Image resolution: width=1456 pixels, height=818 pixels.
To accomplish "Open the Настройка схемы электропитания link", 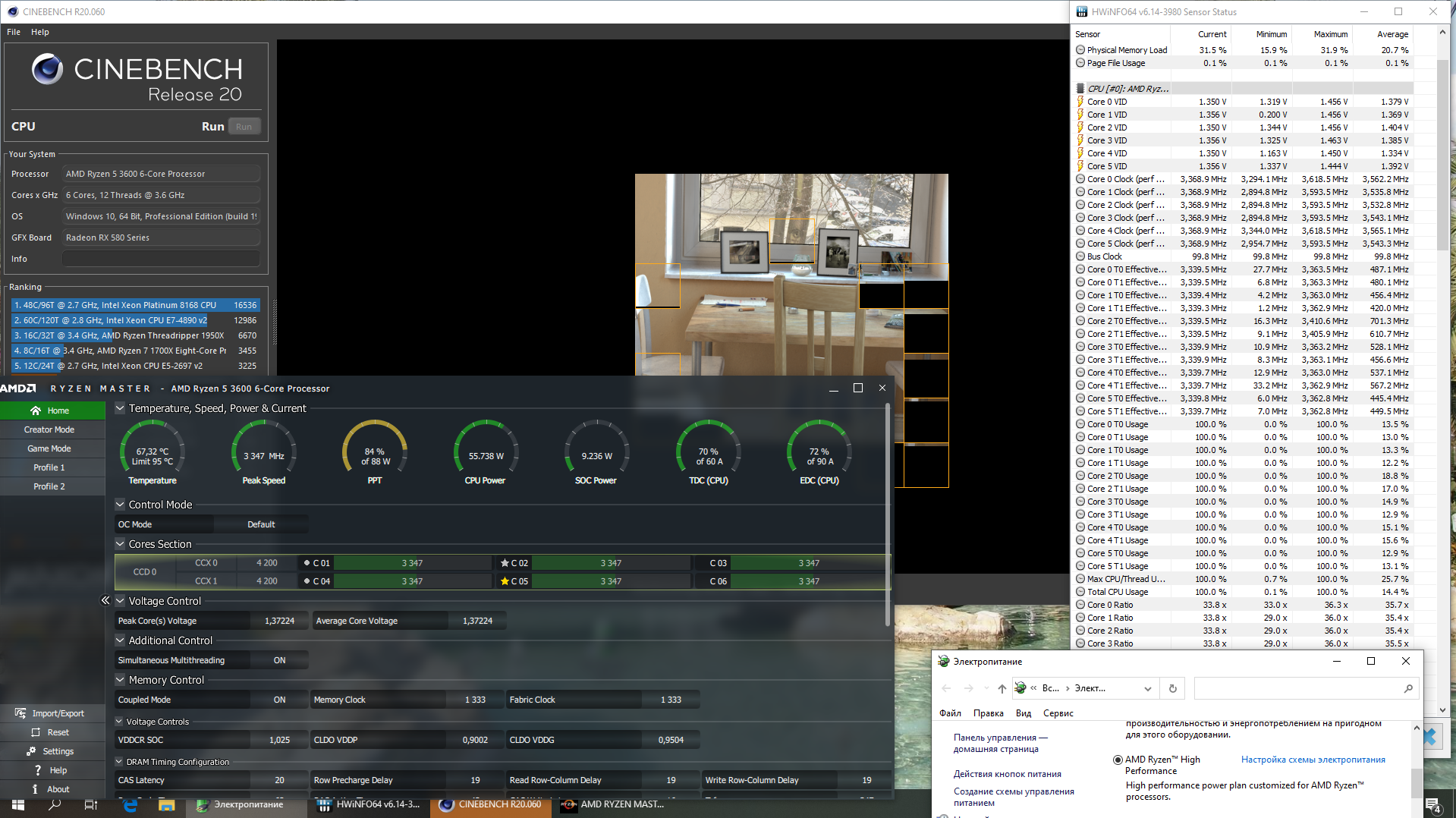I will [x=1313, y=760].
